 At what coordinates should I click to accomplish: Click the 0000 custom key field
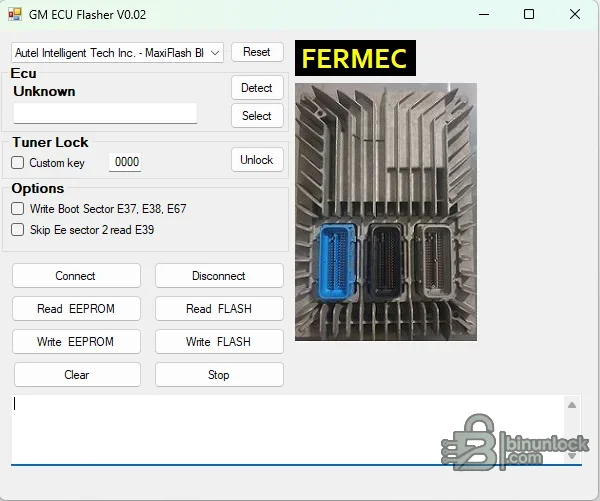125,162
